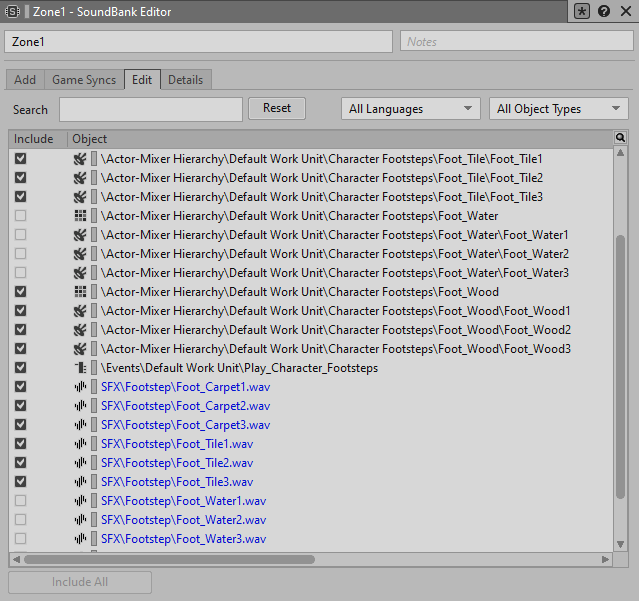Click the Foot_Carpet1.wav waveform icon

(x=80, y=387)
